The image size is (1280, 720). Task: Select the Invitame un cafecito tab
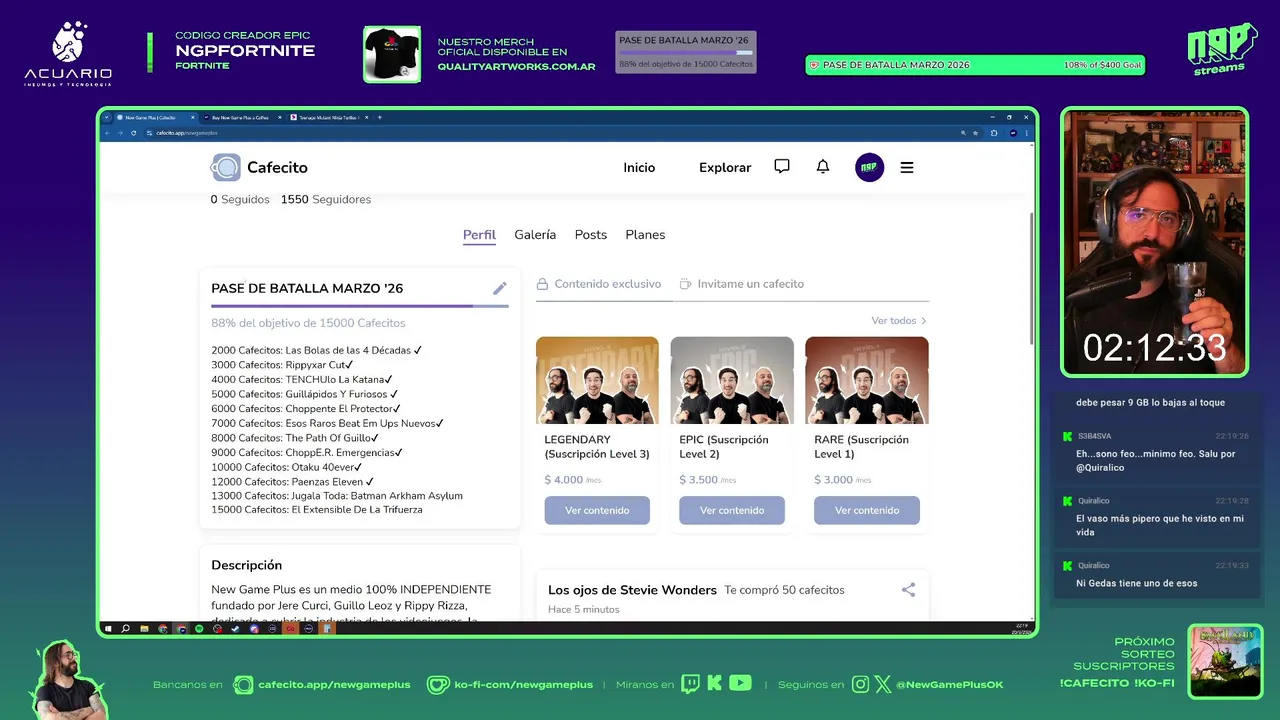pos(741,284)
